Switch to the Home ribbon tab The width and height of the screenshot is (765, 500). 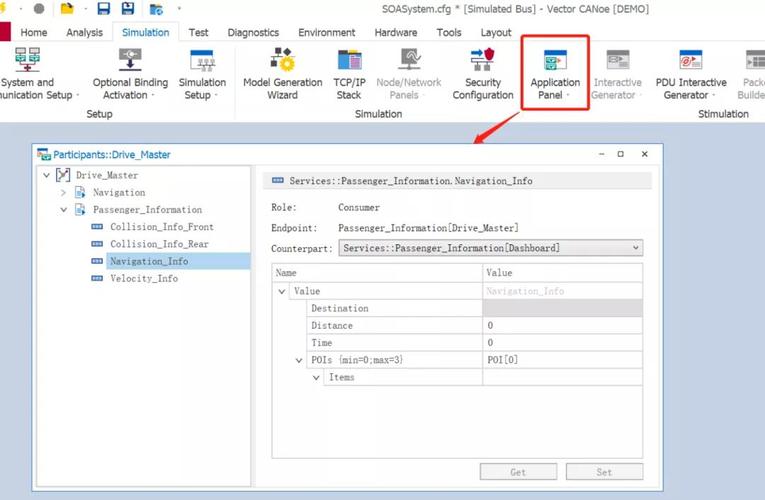[x=34, y=32]
